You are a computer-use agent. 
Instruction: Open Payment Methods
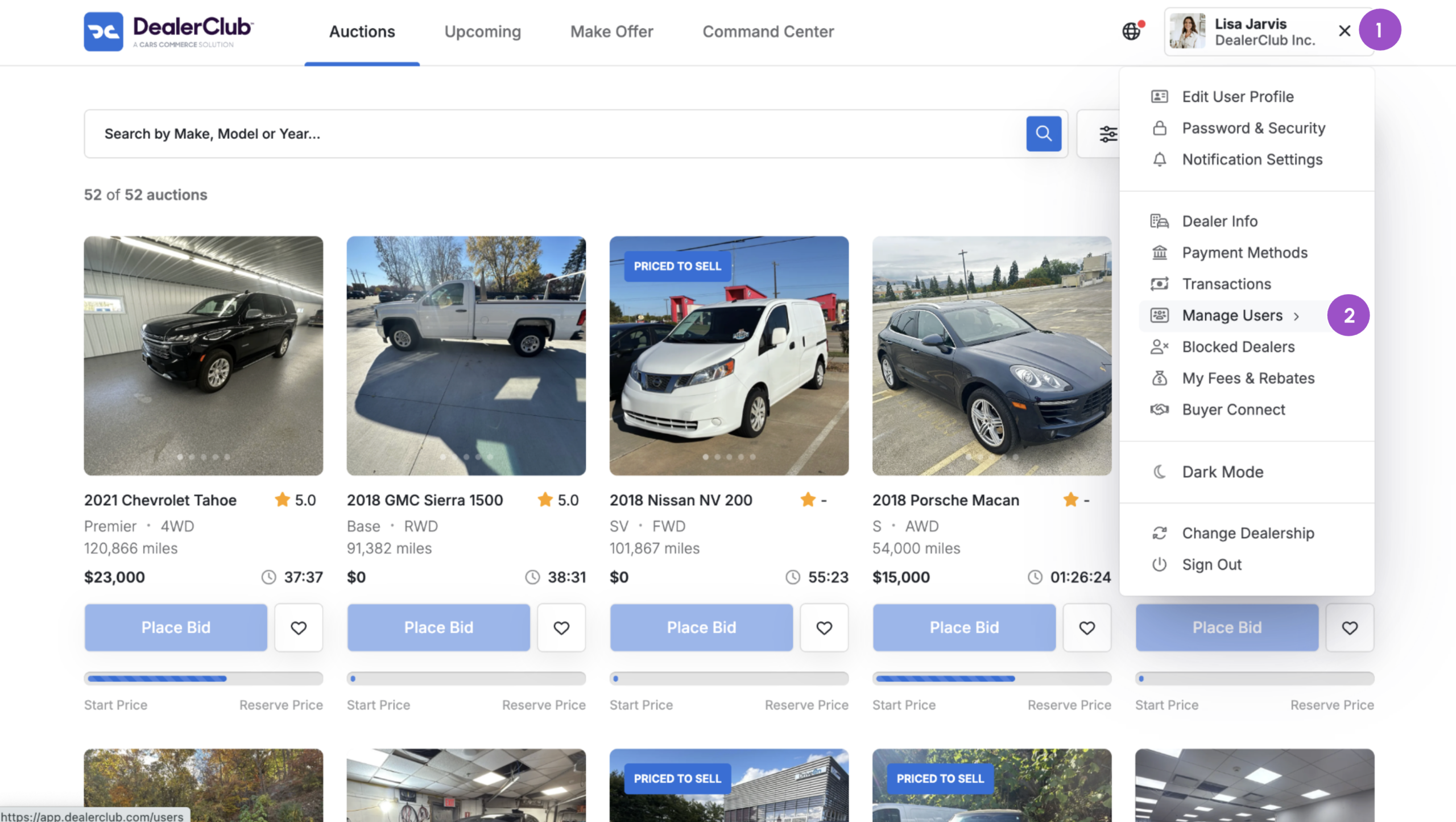tap(1244, 253)
